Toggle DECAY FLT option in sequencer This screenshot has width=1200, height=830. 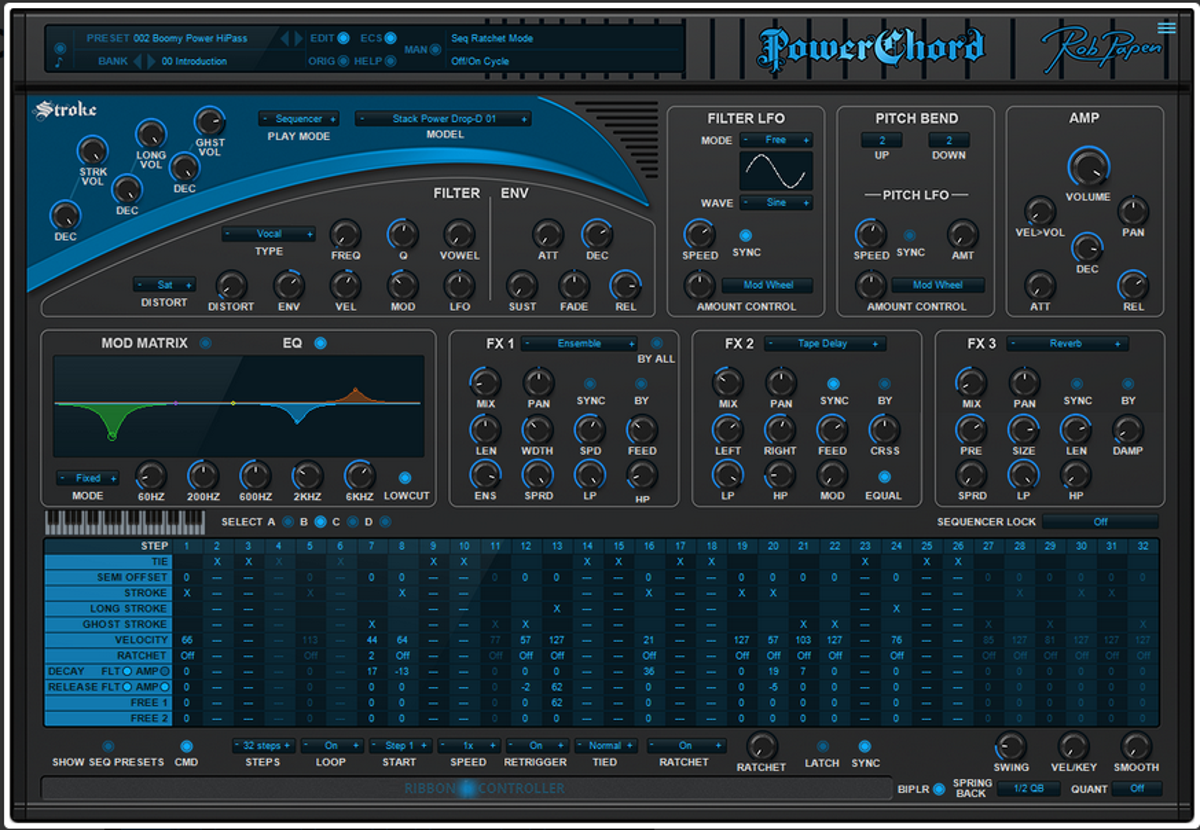point(127,671)
